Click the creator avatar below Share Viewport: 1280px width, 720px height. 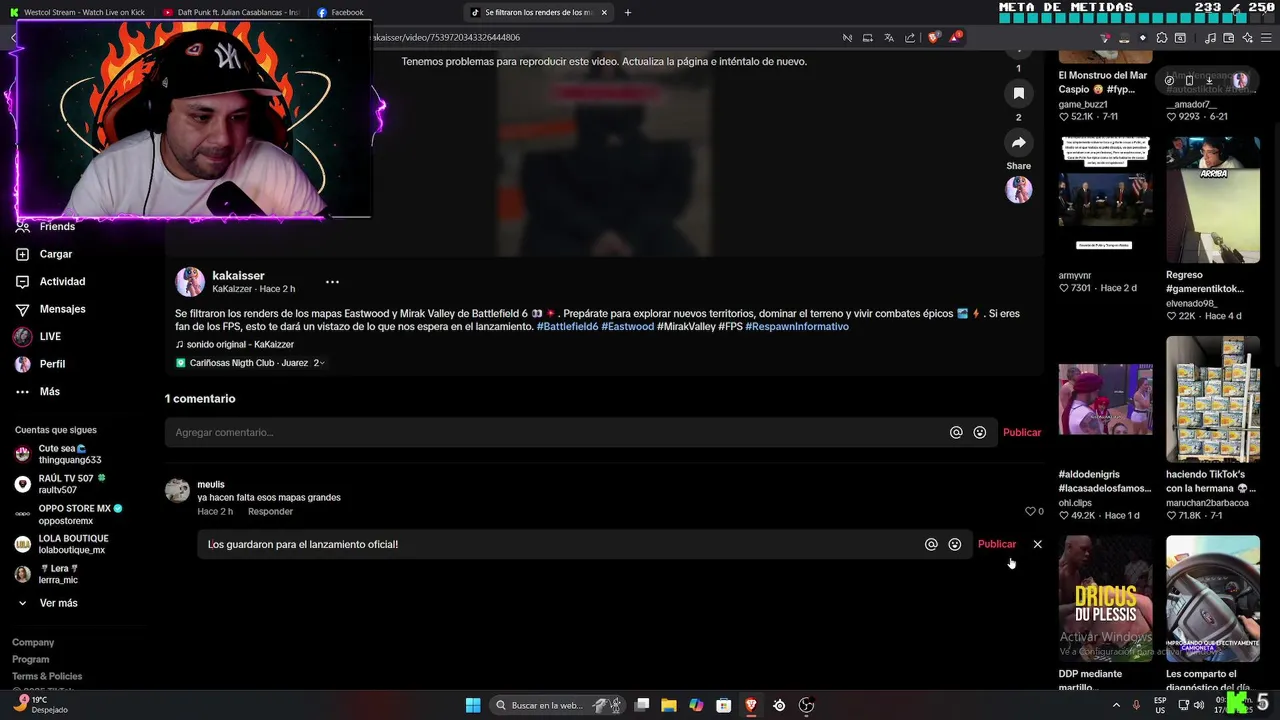pos(1018,189)
